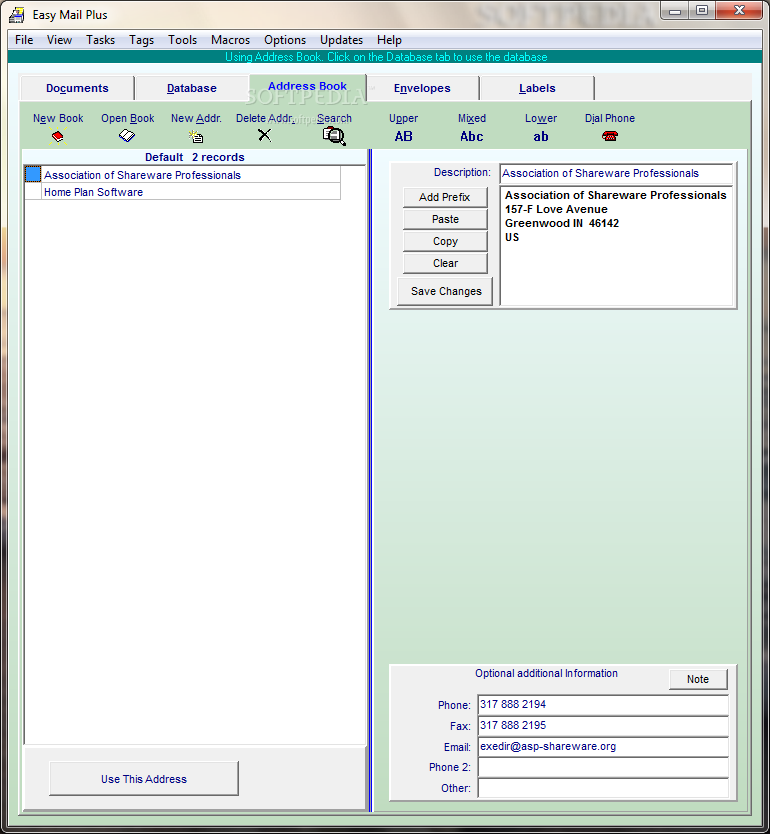Click the New Book red book icon

click(x=57, y=137)
